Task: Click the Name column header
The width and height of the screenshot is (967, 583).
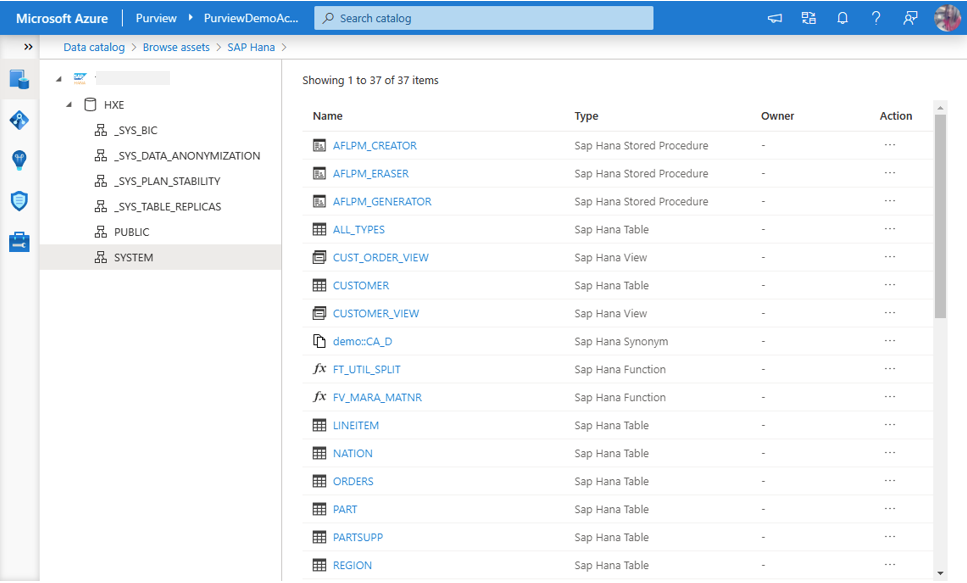Action: tap(327, 116)
